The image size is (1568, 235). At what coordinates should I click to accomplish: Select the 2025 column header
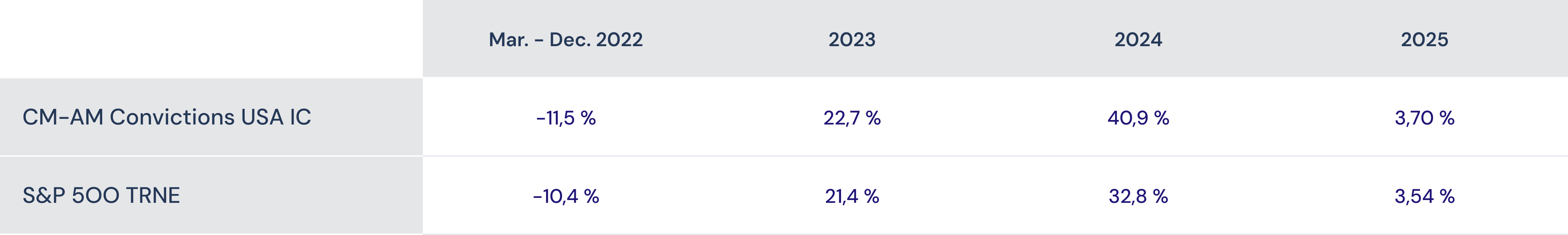pos(1424,40)
